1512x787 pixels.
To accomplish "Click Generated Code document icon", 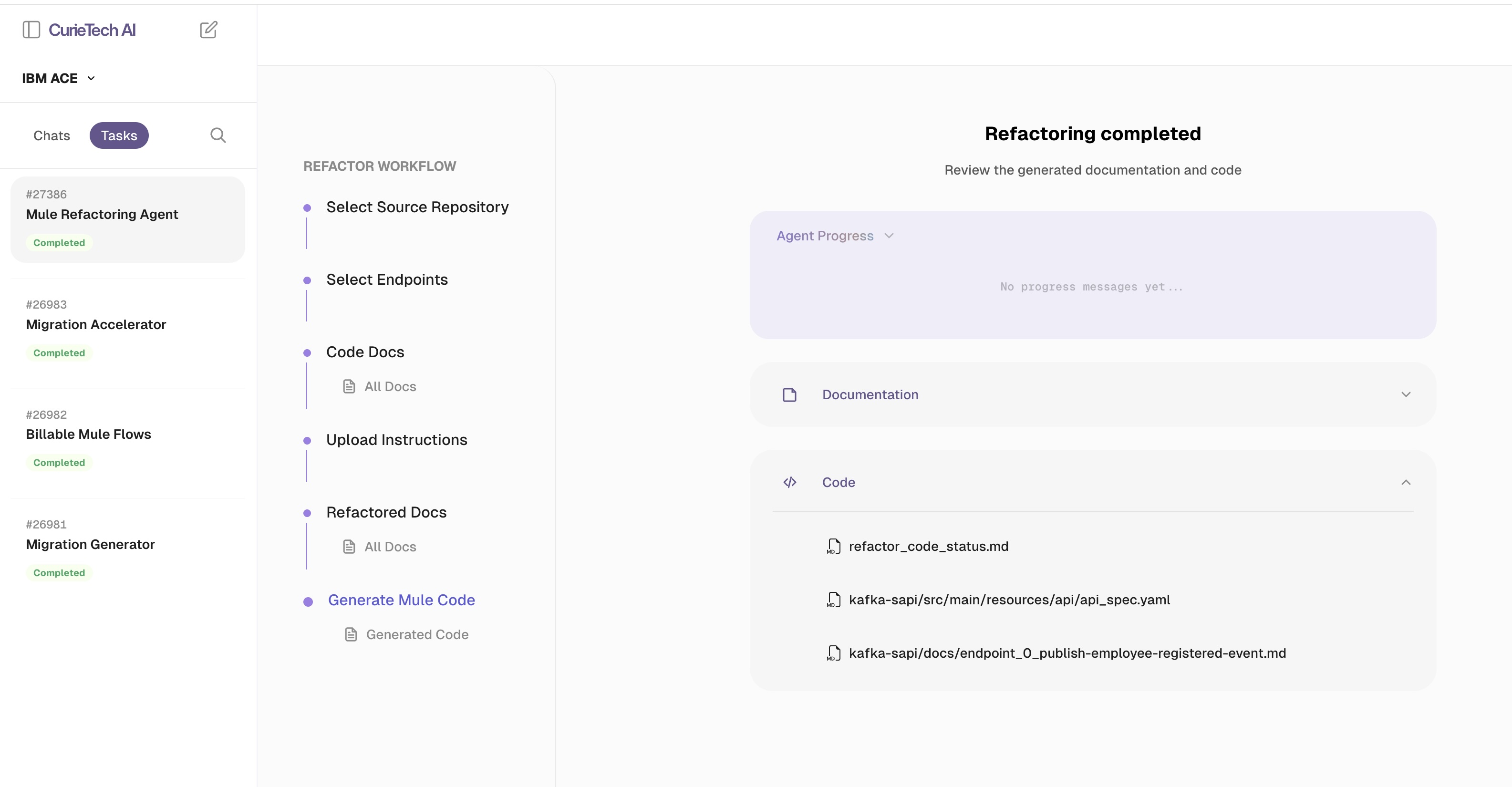I will pos(351,634).
